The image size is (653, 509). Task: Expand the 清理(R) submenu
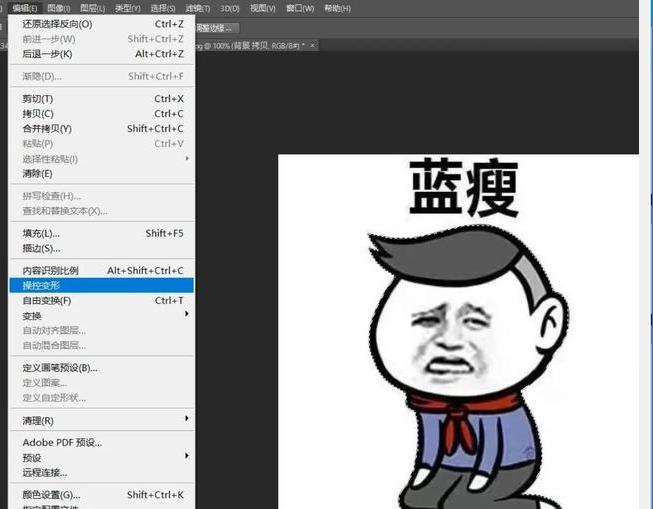[102, 421]
